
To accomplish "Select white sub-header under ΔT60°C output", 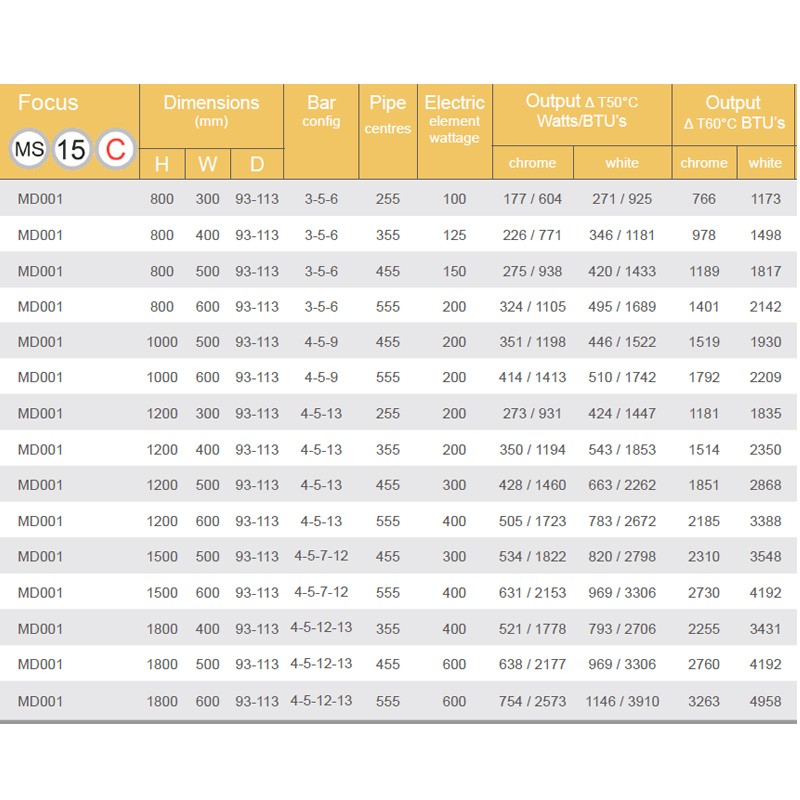I will pyautogui.click(x=765, y=163).
